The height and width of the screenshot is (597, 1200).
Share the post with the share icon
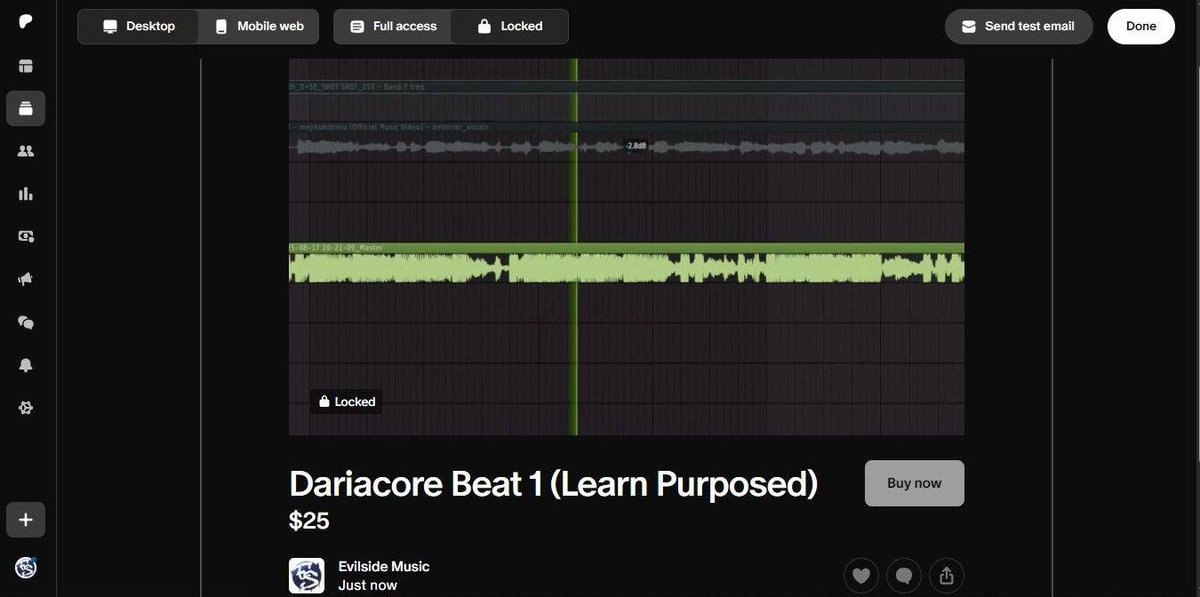947,576
